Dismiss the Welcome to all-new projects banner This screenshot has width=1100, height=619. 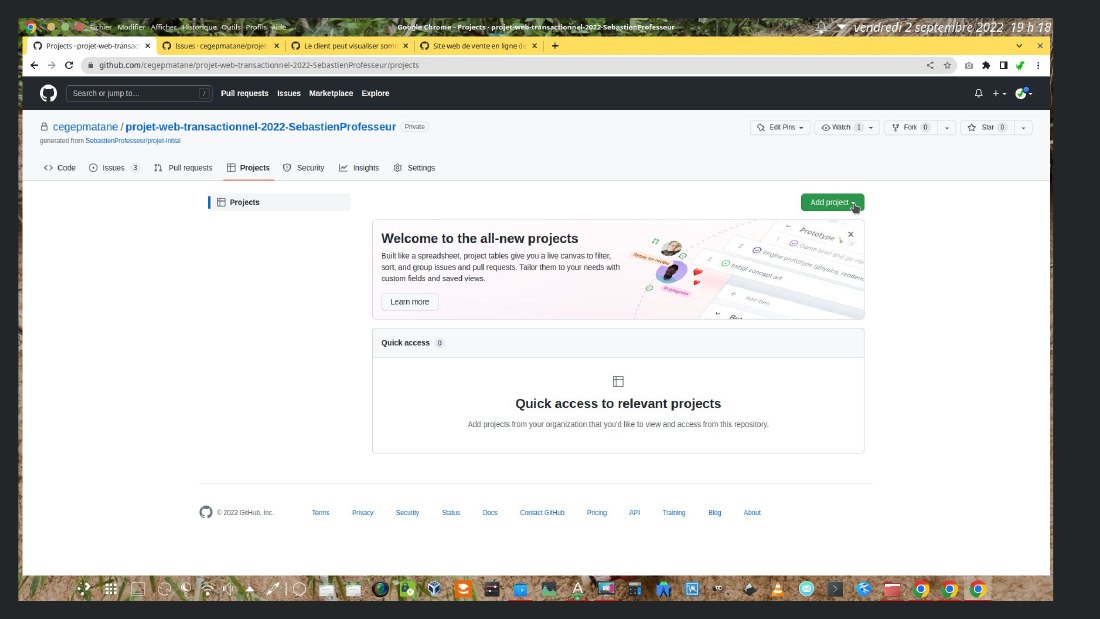[851, 234]
